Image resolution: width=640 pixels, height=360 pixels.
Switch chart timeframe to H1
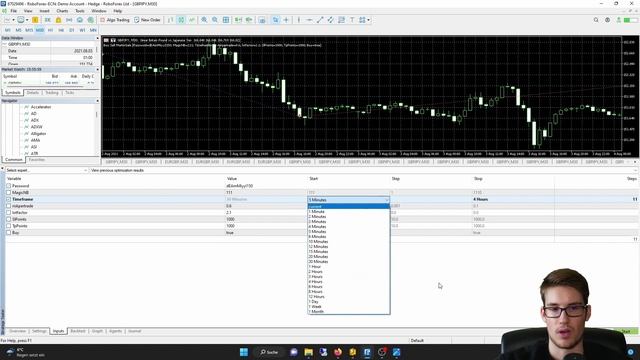coord(50,30)
